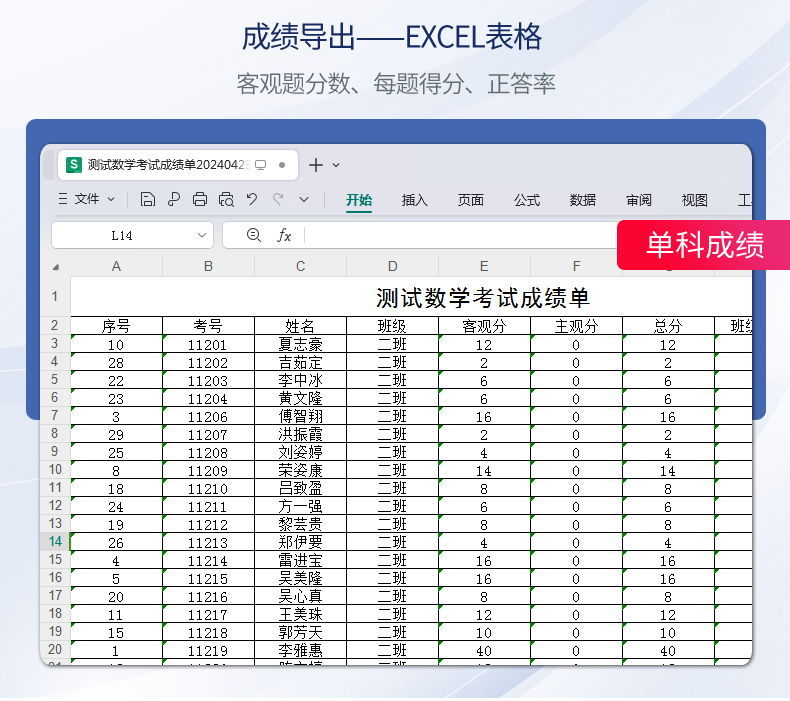Expand the Name Box dropdown showing L14

coord(202,235)
